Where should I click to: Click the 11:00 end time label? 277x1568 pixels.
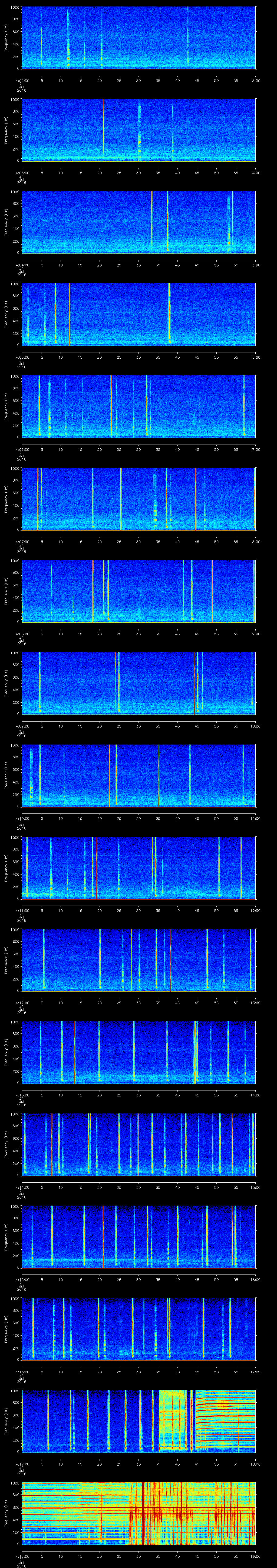[x=256, y=818]
